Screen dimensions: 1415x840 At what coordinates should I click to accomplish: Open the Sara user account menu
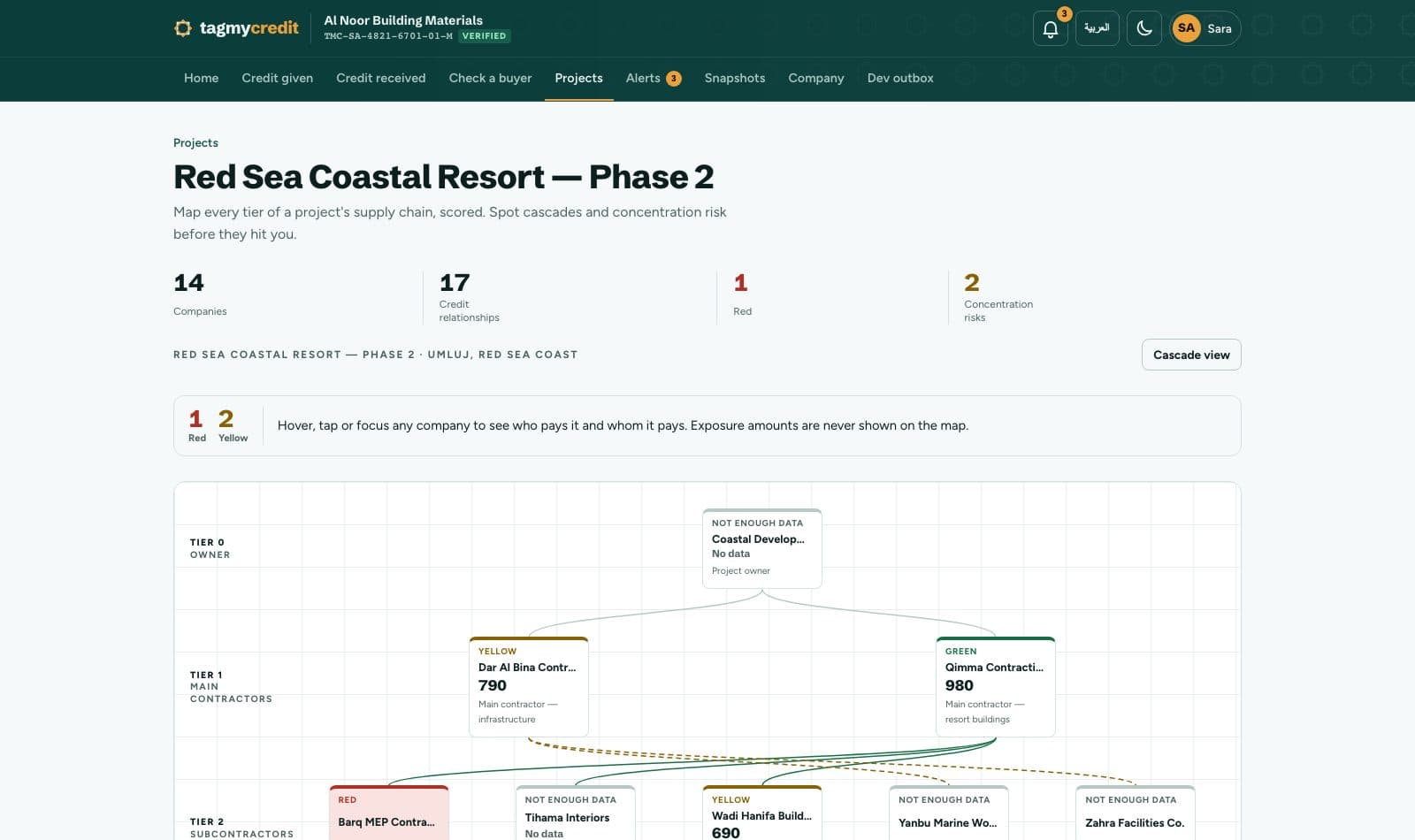coord(1205,28)
